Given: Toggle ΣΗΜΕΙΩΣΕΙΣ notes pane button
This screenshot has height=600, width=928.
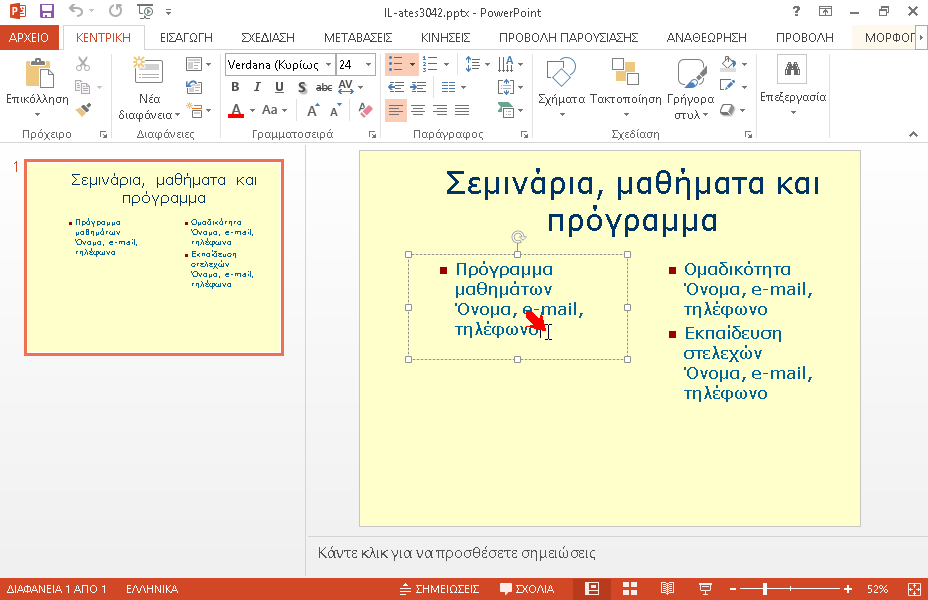Looking at the screenshot, I should 439,589.
